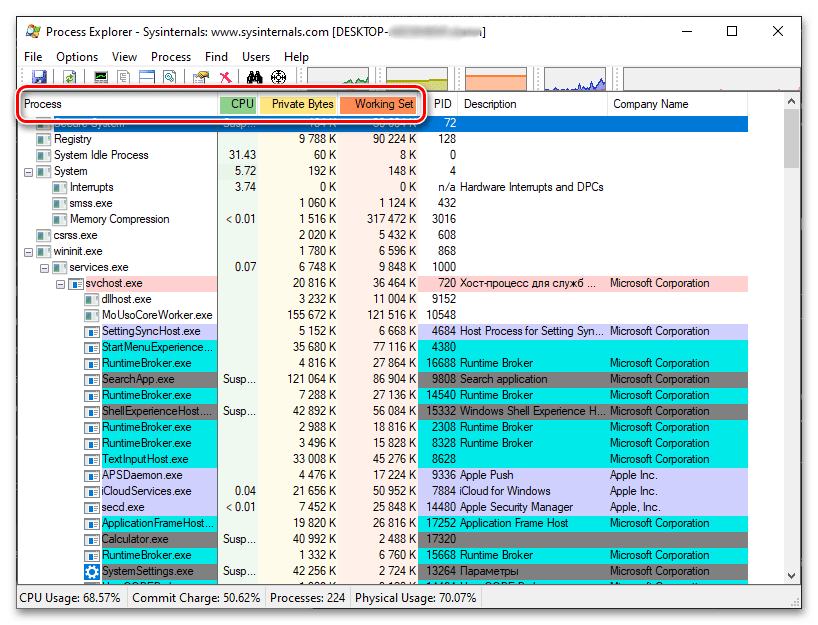Sort by Company Name column header
818x625 pixels.
pos(650,104)
